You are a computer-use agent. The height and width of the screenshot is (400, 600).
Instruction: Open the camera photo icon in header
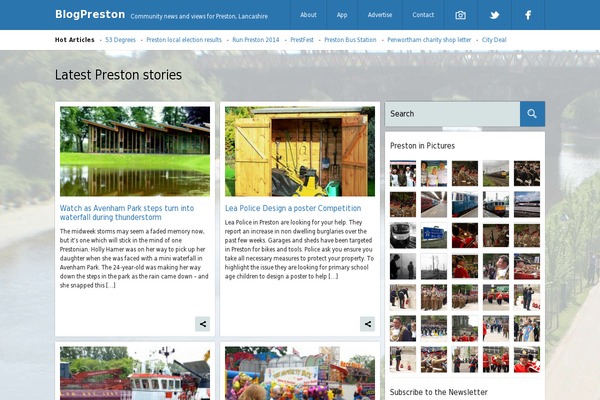(x=460, y=15)
